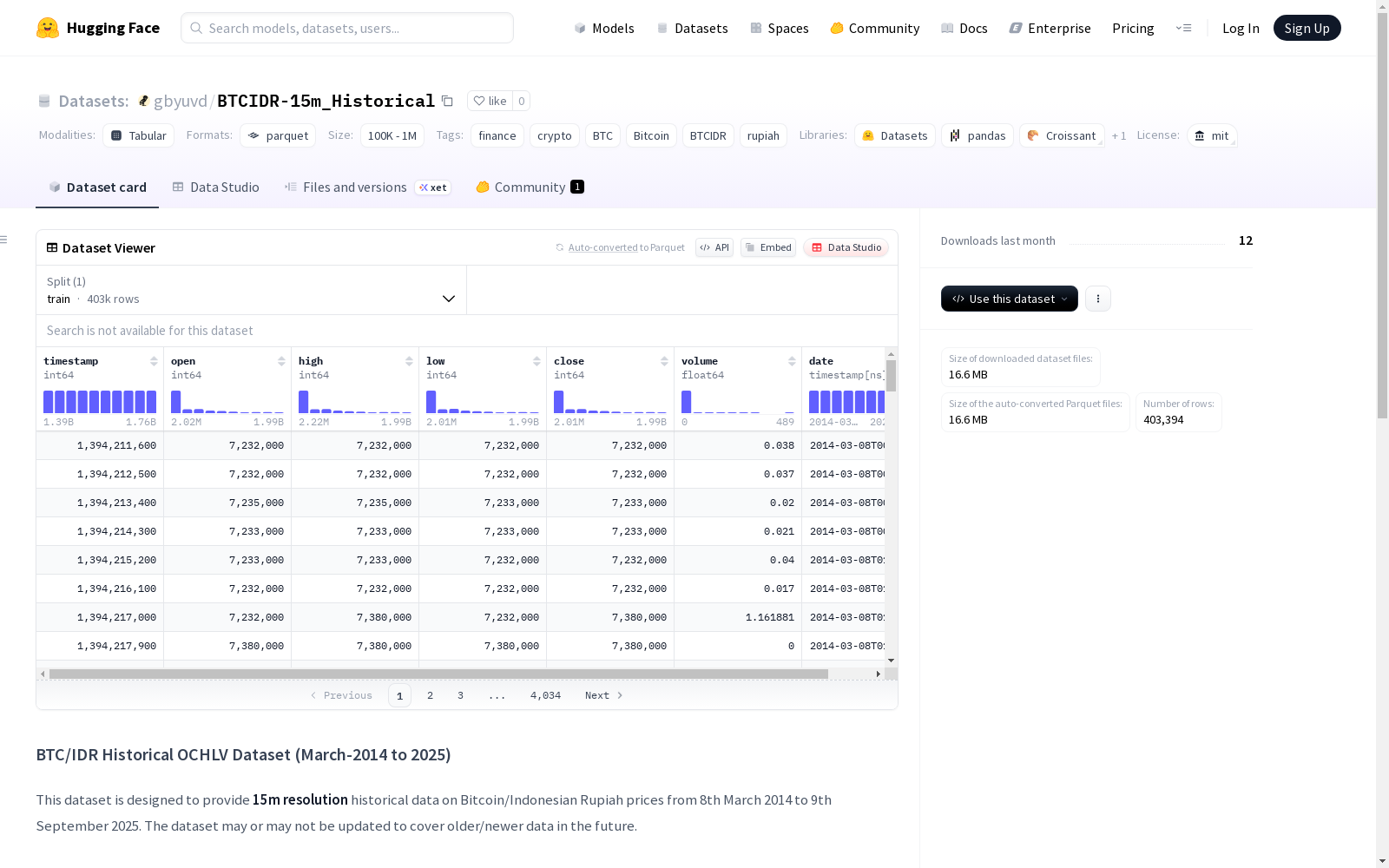This screenshot has height=868, width=1389.
Task: Sort by the volume column sort icon
Action: coord(792,361)
